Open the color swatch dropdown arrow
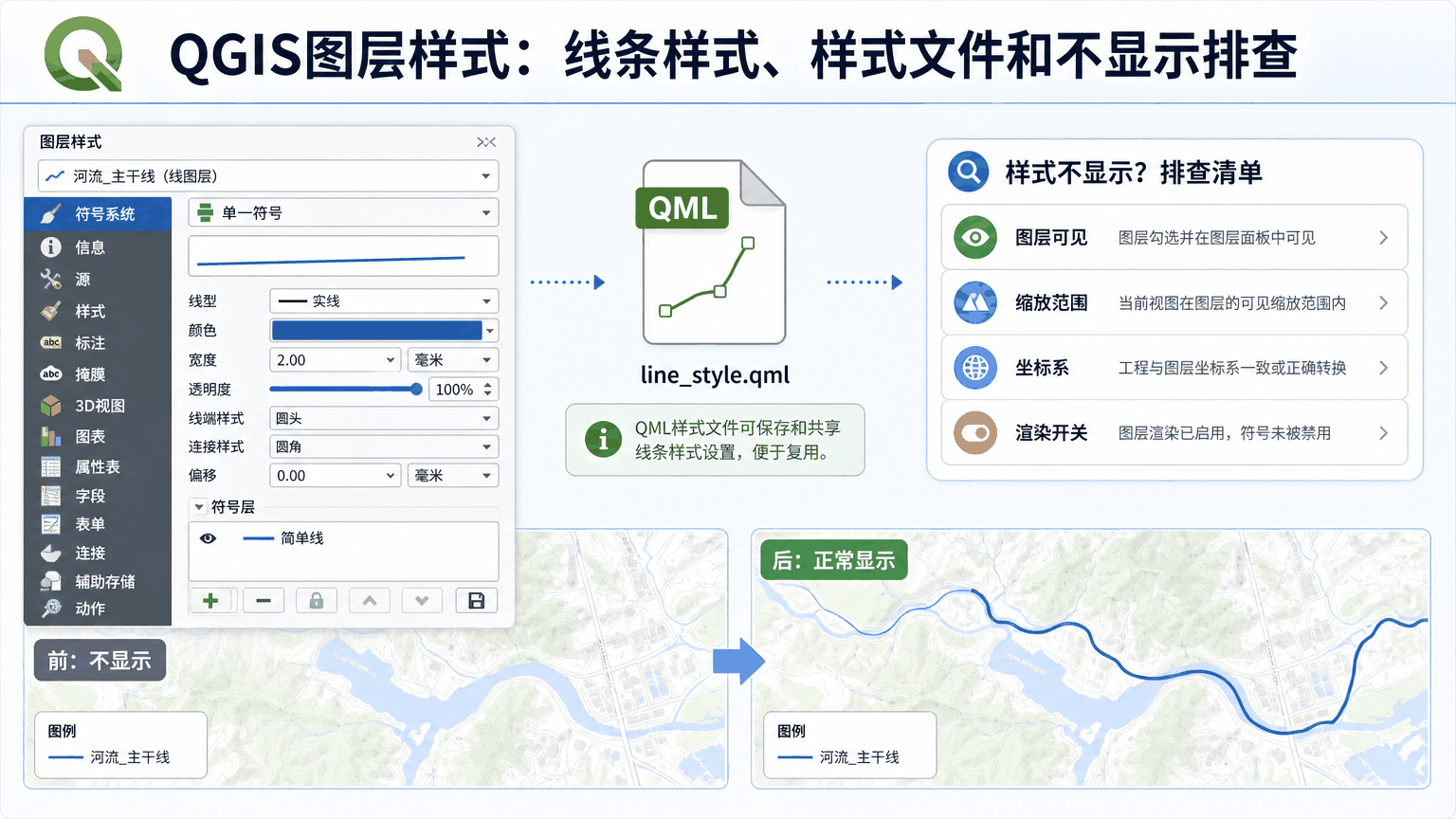 [490, 331]
